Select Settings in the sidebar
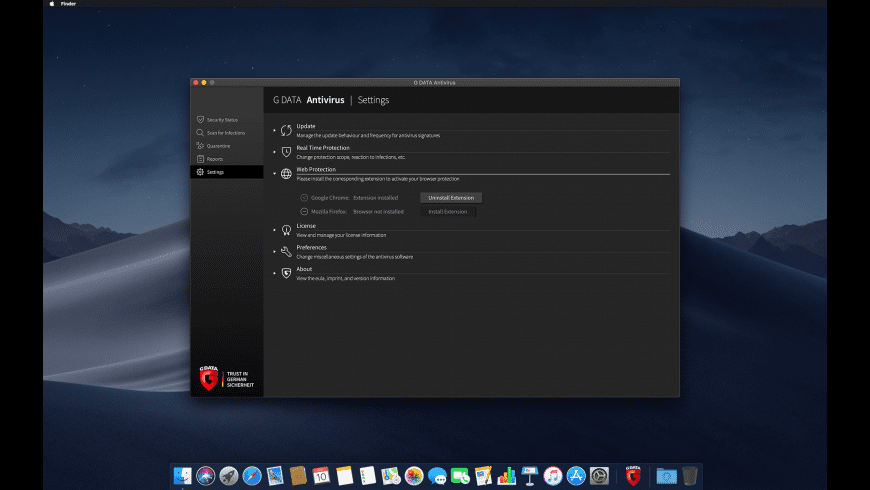Image resolution: width=870 pixels, height=490 pixels. [x=227, y=172]
